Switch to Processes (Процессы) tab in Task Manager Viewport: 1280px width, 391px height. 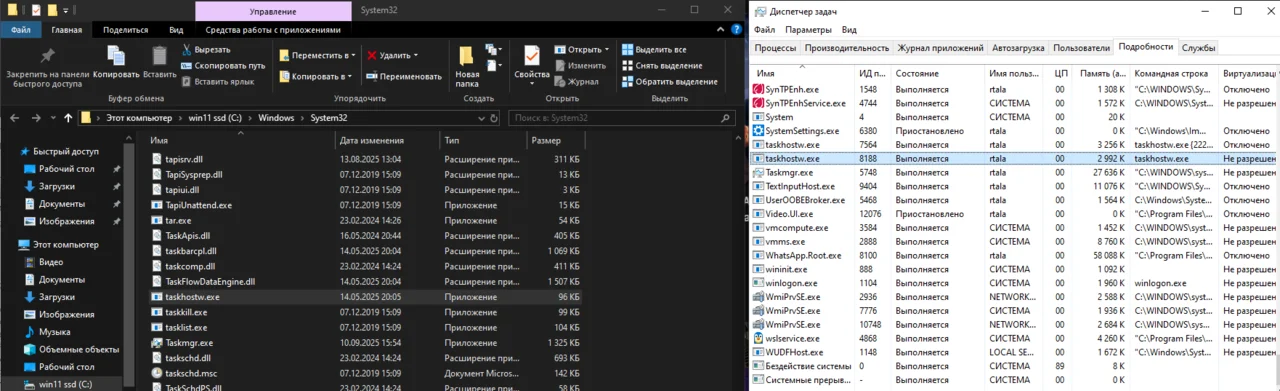pyautogui.click(x=775, y=47)
